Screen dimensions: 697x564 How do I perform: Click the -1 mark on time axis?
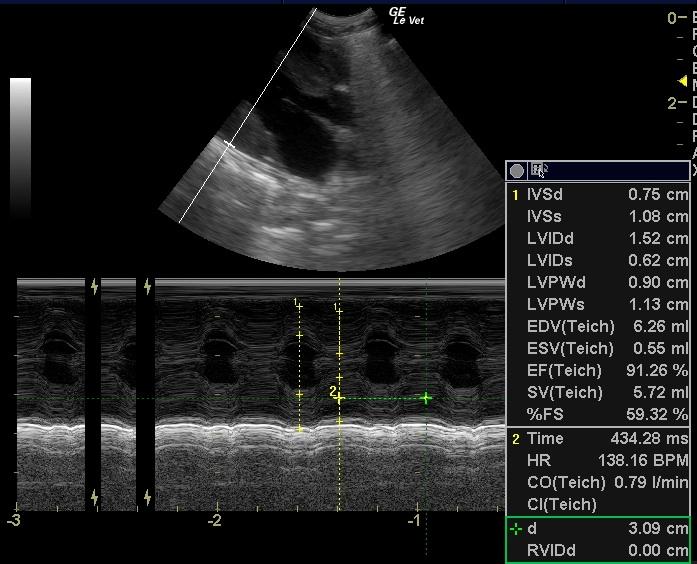[415, 521]
